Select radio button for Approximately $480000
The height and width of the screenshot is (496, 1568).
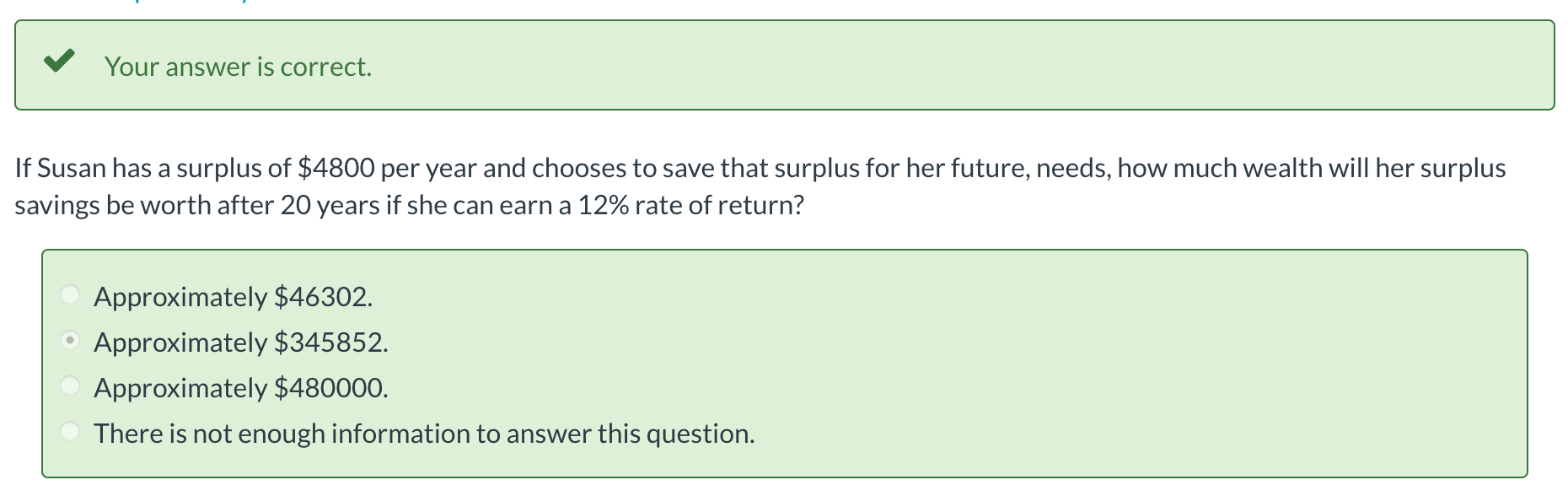click(71, 386)
